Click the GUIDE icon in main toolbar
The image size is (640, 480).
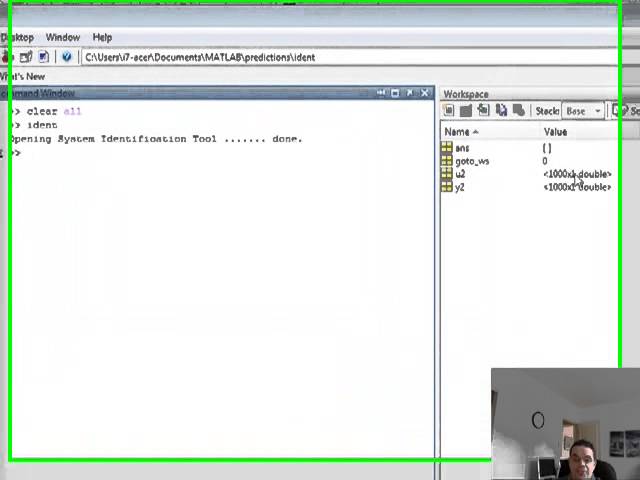tap(26, 57)
